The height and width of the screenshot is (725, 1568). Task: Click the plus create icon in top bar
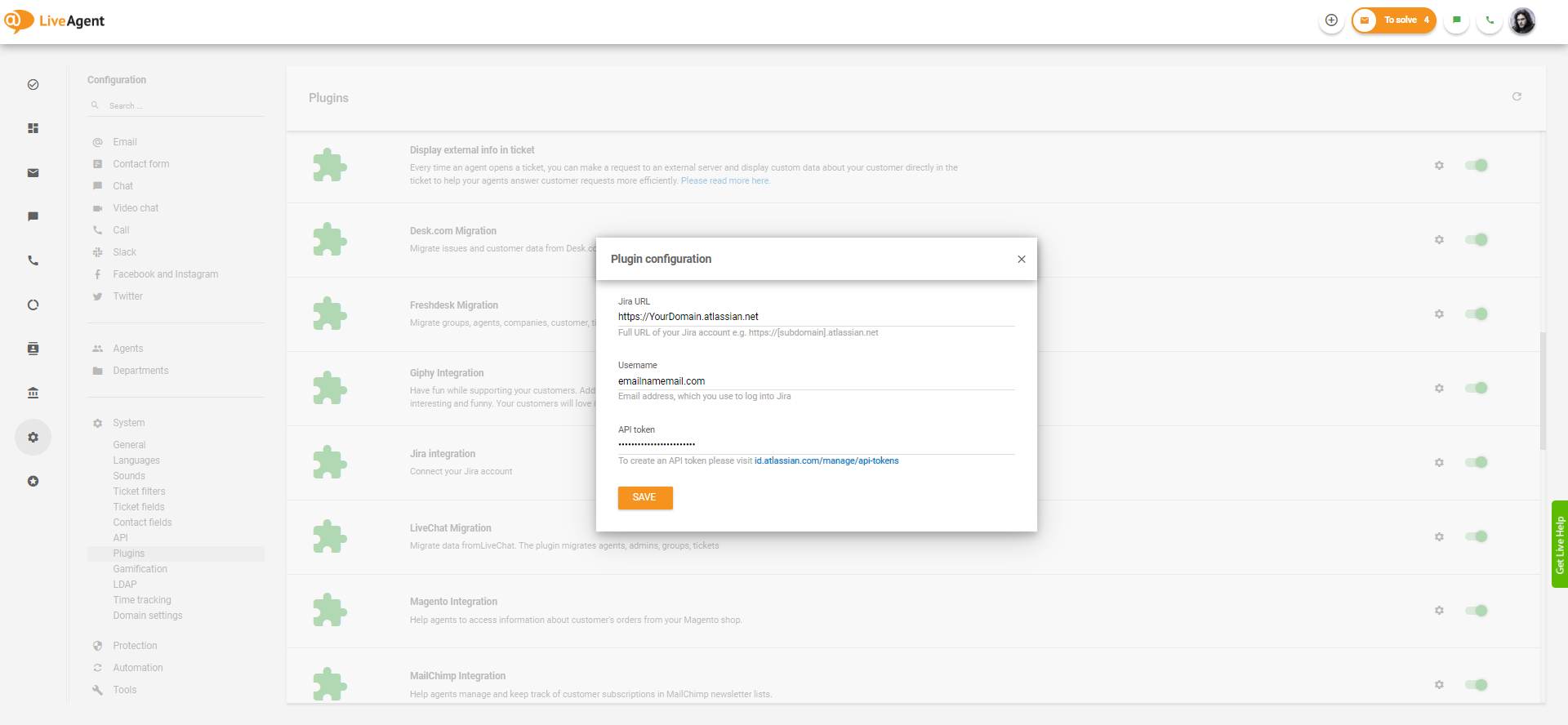(1331, 20)
